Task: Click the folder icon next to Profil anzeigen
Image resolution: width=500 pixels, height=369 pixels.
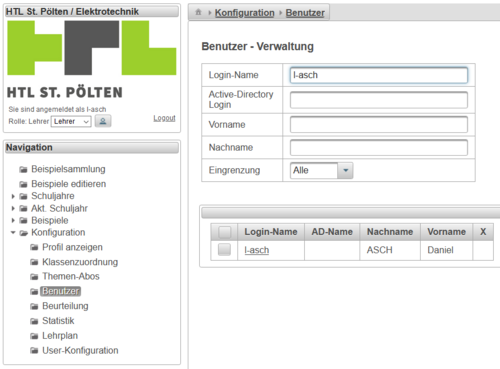Action: click(x=34, y=247)
